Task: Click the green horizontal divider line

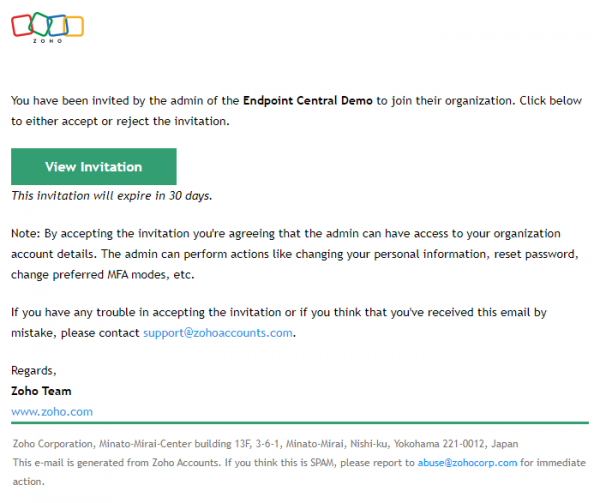Action: (300, 423)
